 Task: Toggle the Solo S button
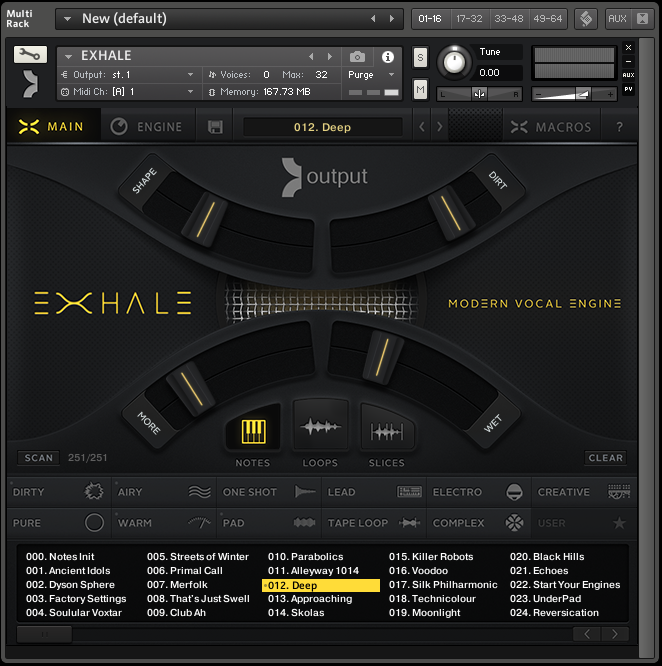click(420, 57)
